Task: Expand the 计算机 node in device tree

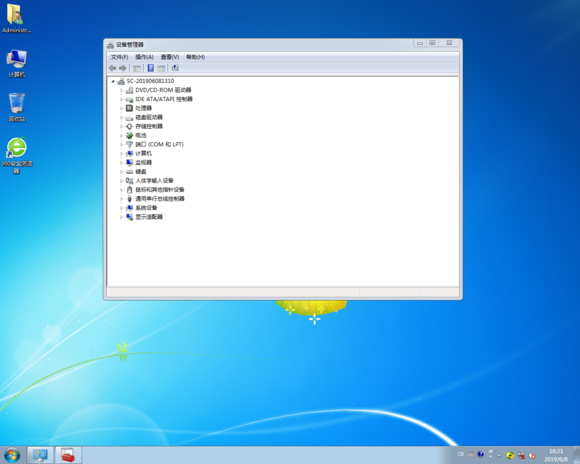Action: pos(121,154)
